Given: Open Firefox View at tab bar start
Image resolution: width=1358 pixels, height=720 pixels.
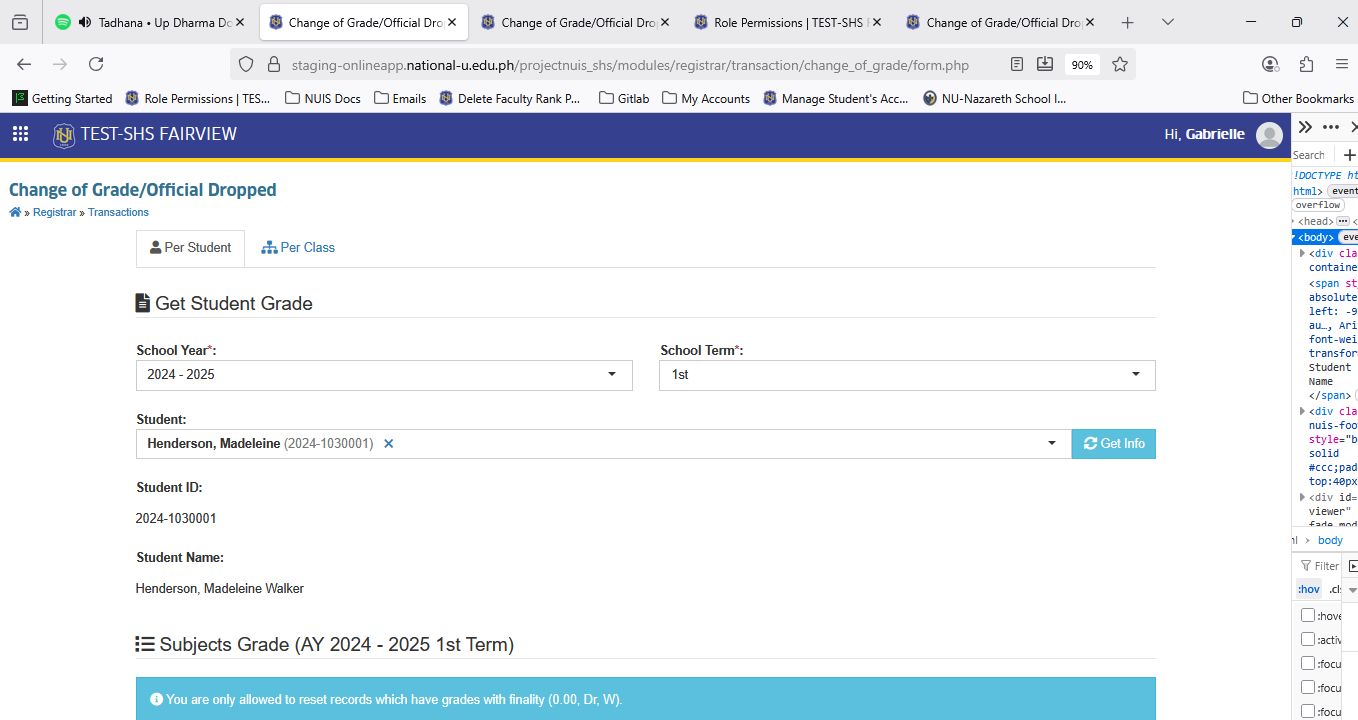Looking at the screenshot, I should pyautogui.click(x=20, y=22).
